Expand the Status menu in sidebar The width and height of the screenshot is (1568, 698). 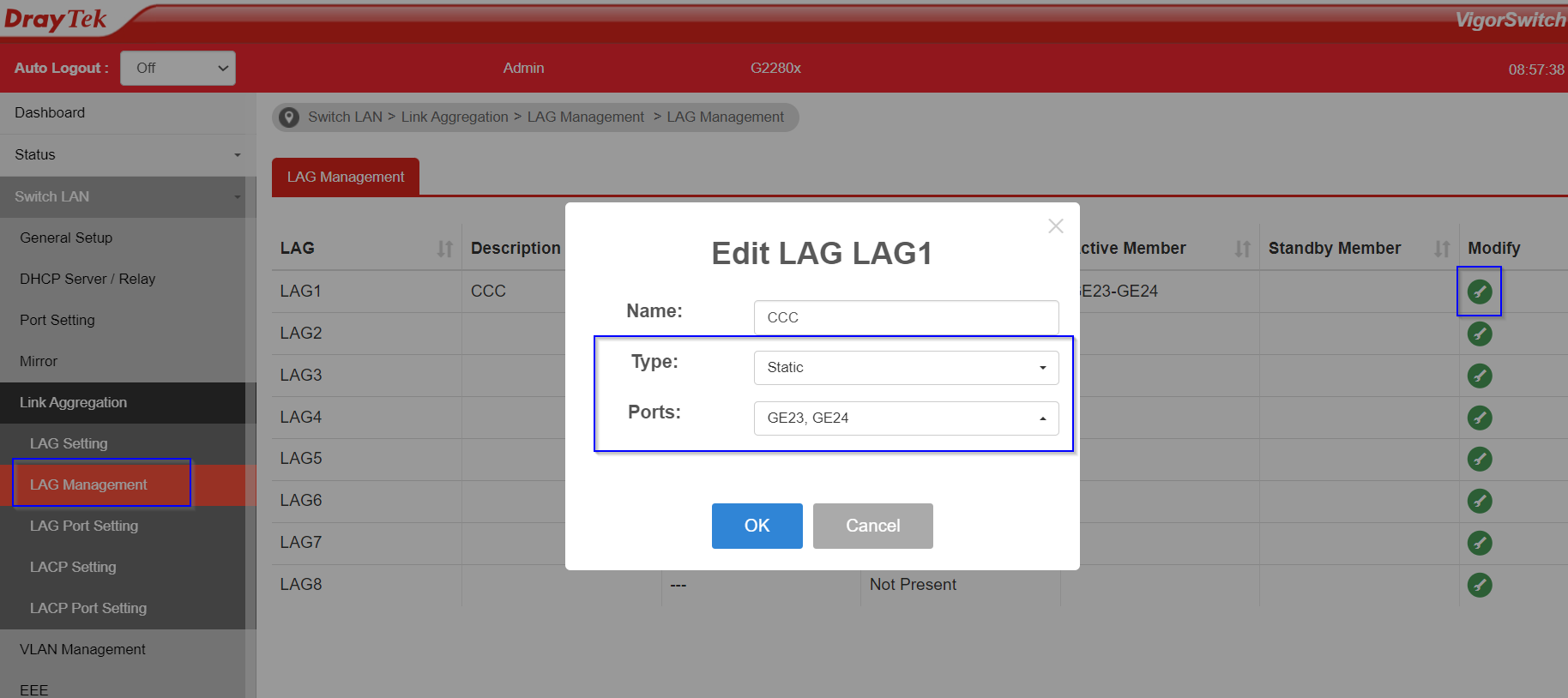click(x=127, y=155)
